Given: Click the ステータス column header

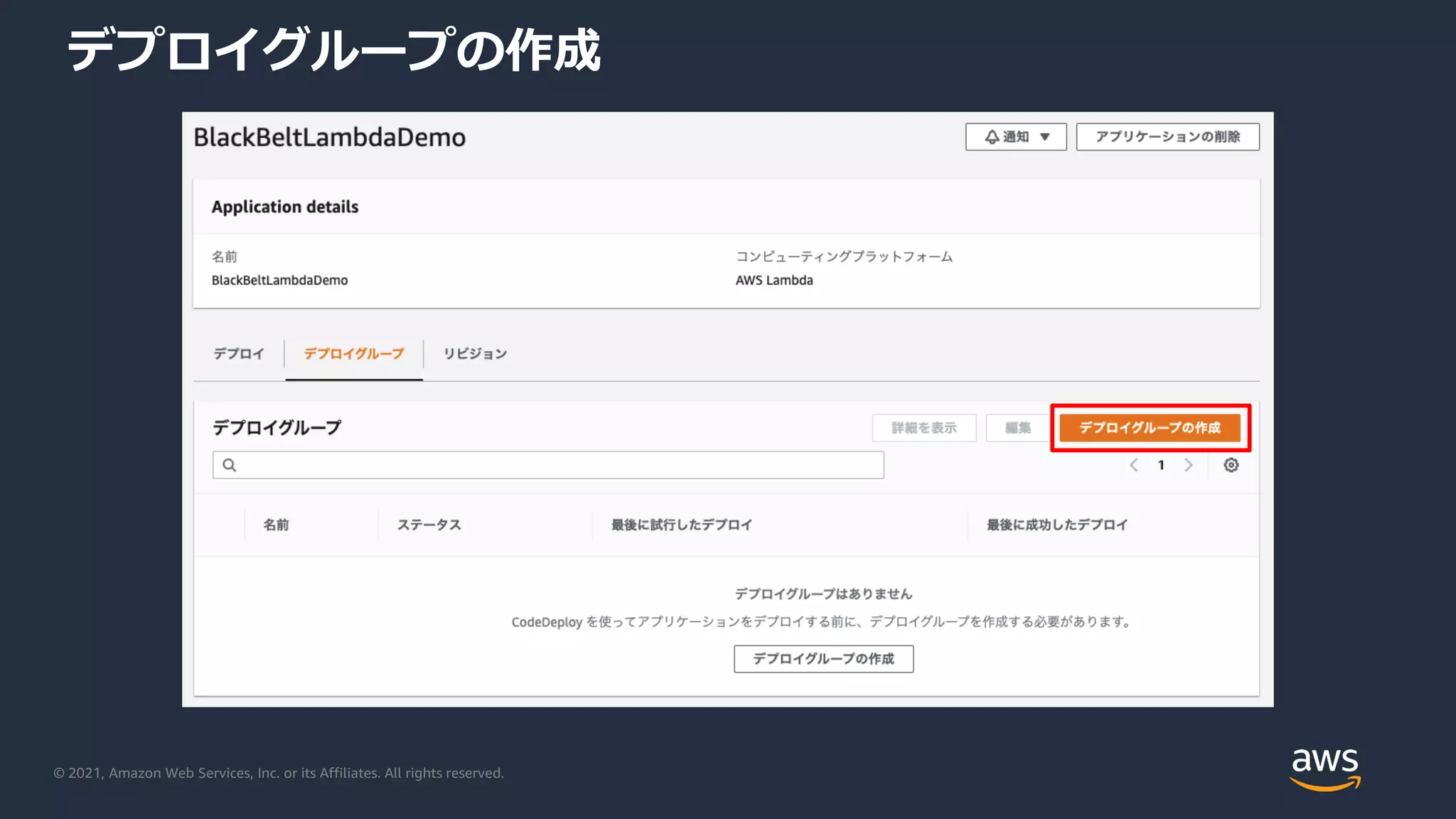Looking at the screenshot, I should point(429,525).
